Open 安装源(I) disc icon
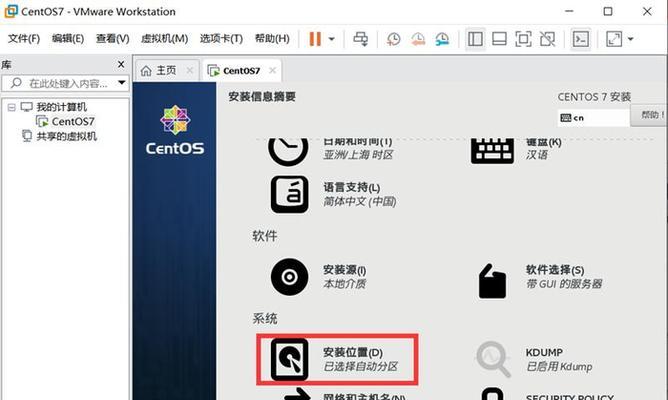 [290, 277]
